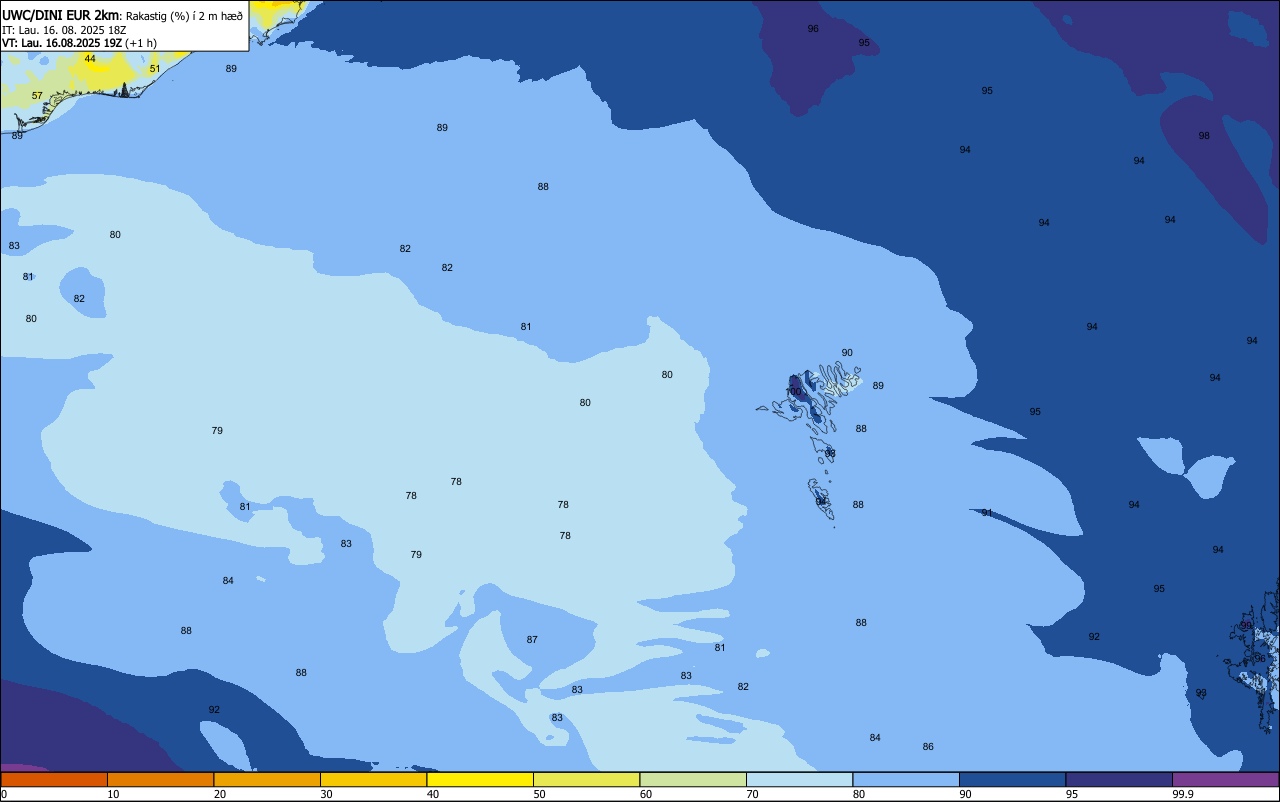1280x802 pixels.
Task: Click the legend tick label 0
Action: 4,794
